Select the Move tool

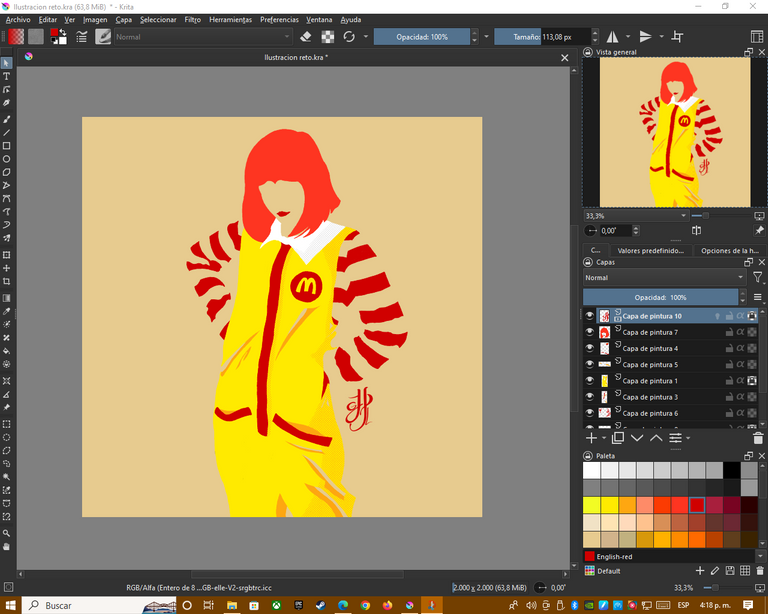click(6, 268)
